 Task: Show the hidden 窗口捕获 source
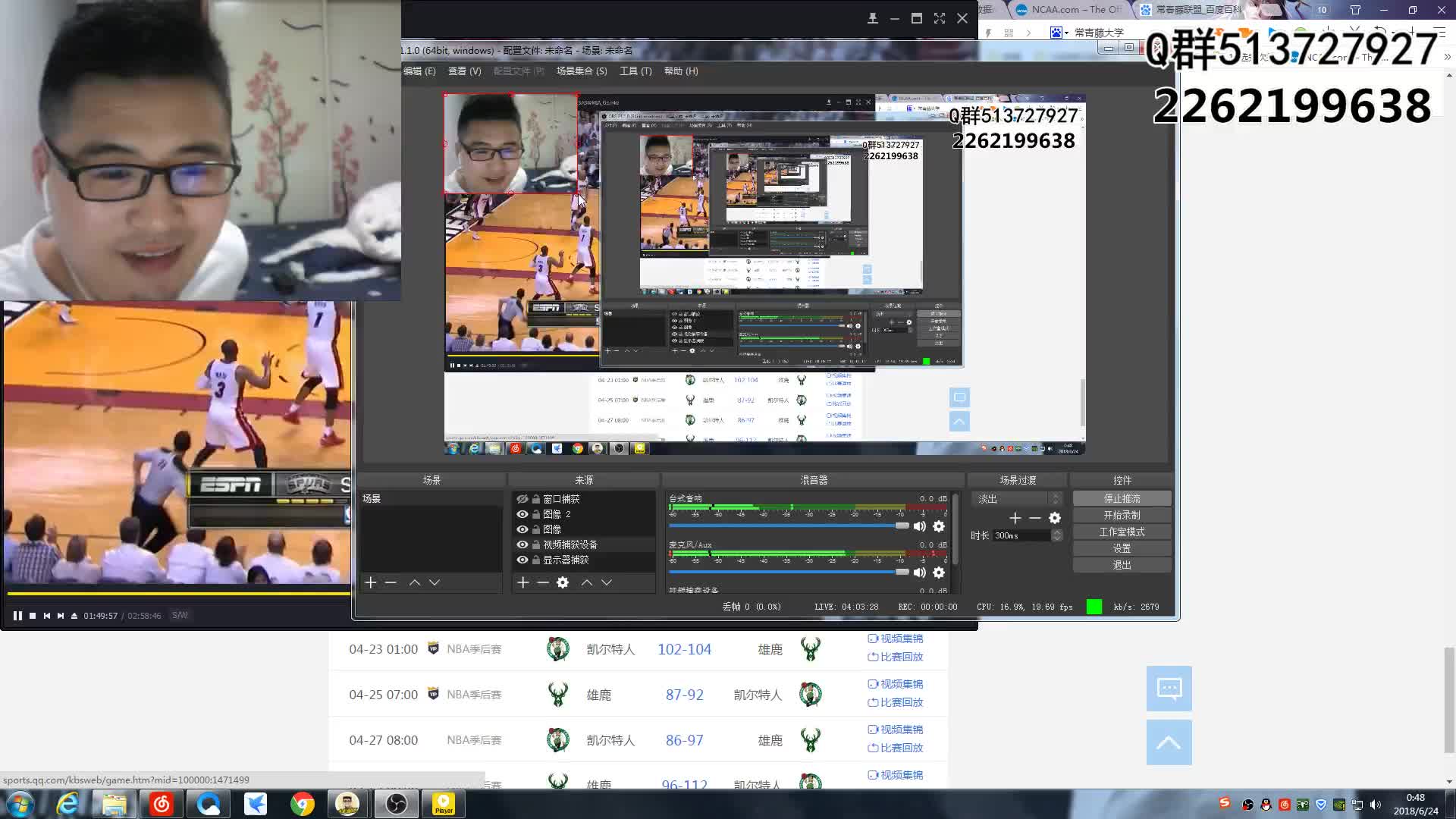coord(522,499)
